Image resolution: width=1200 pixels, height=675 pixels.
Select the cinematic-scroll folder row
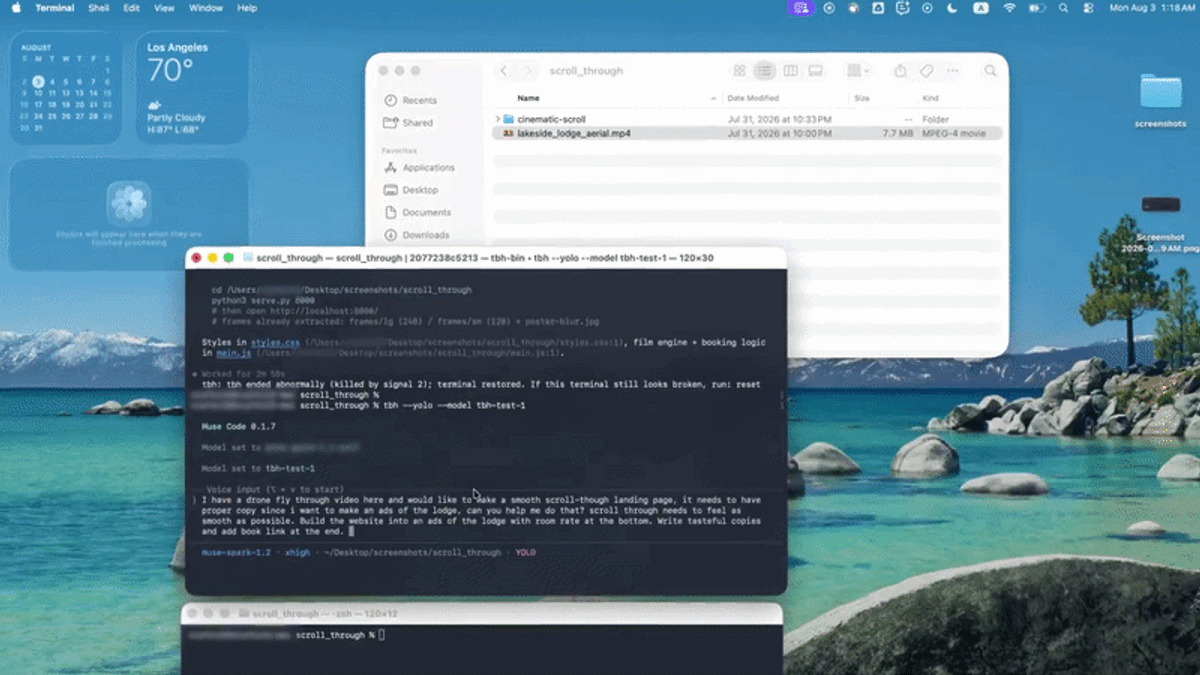(747, 119)
